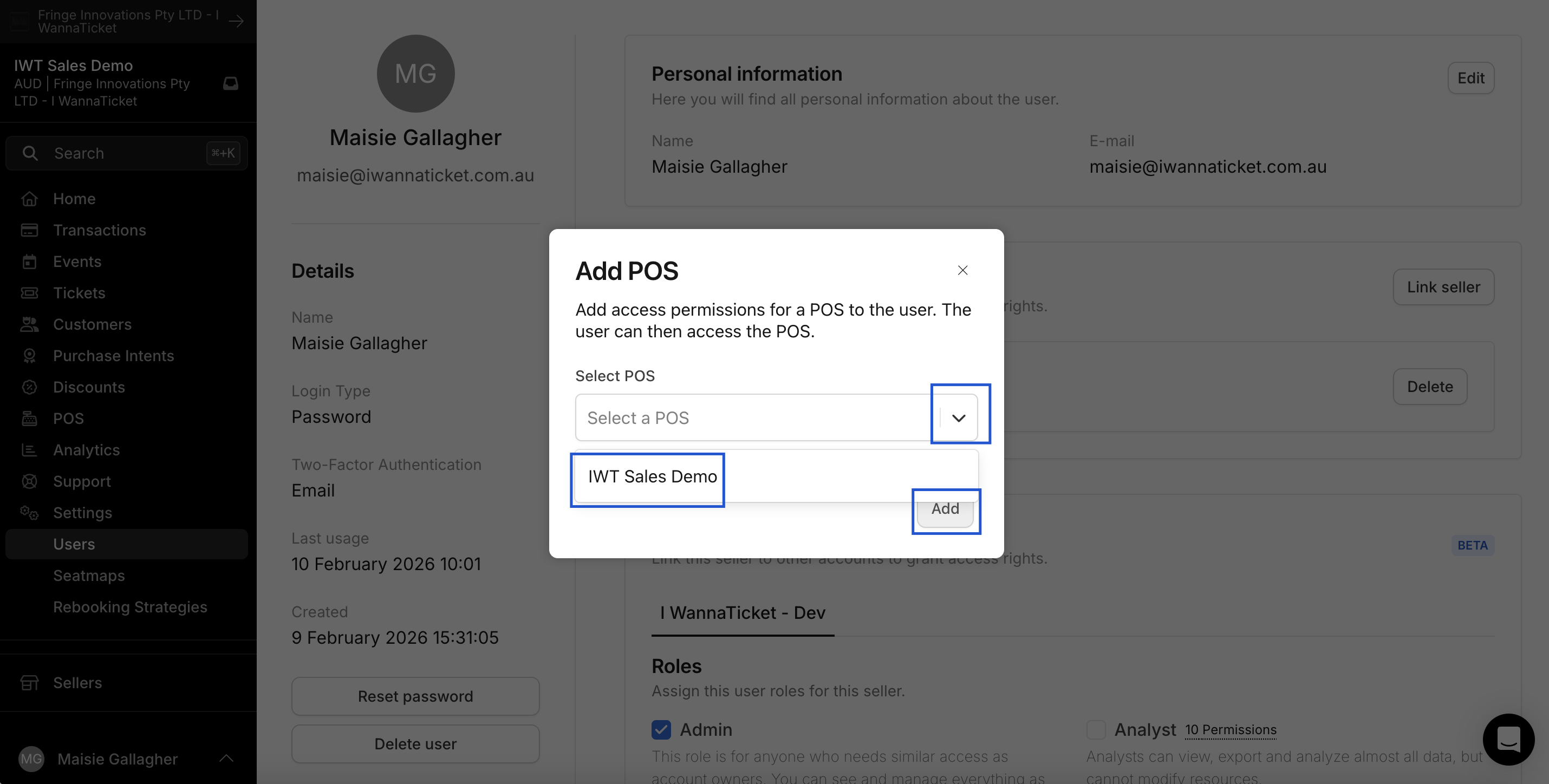Viewport: 1549px width, 784px height.
Task: Switch to I WannaTicket - Dev tab
Action: (x=743, y=613)
